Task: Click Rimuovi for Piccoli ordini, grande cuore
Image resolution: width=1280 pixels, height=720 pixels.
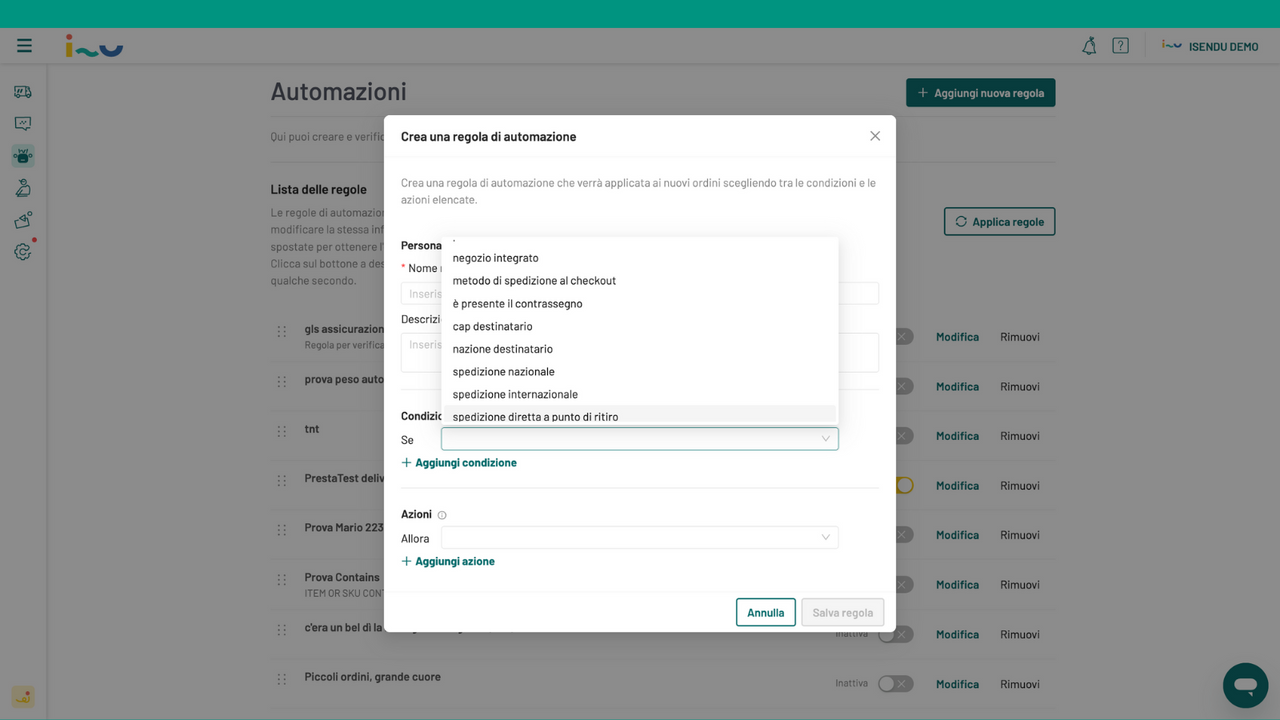Action: click(x=1020, y=684)
